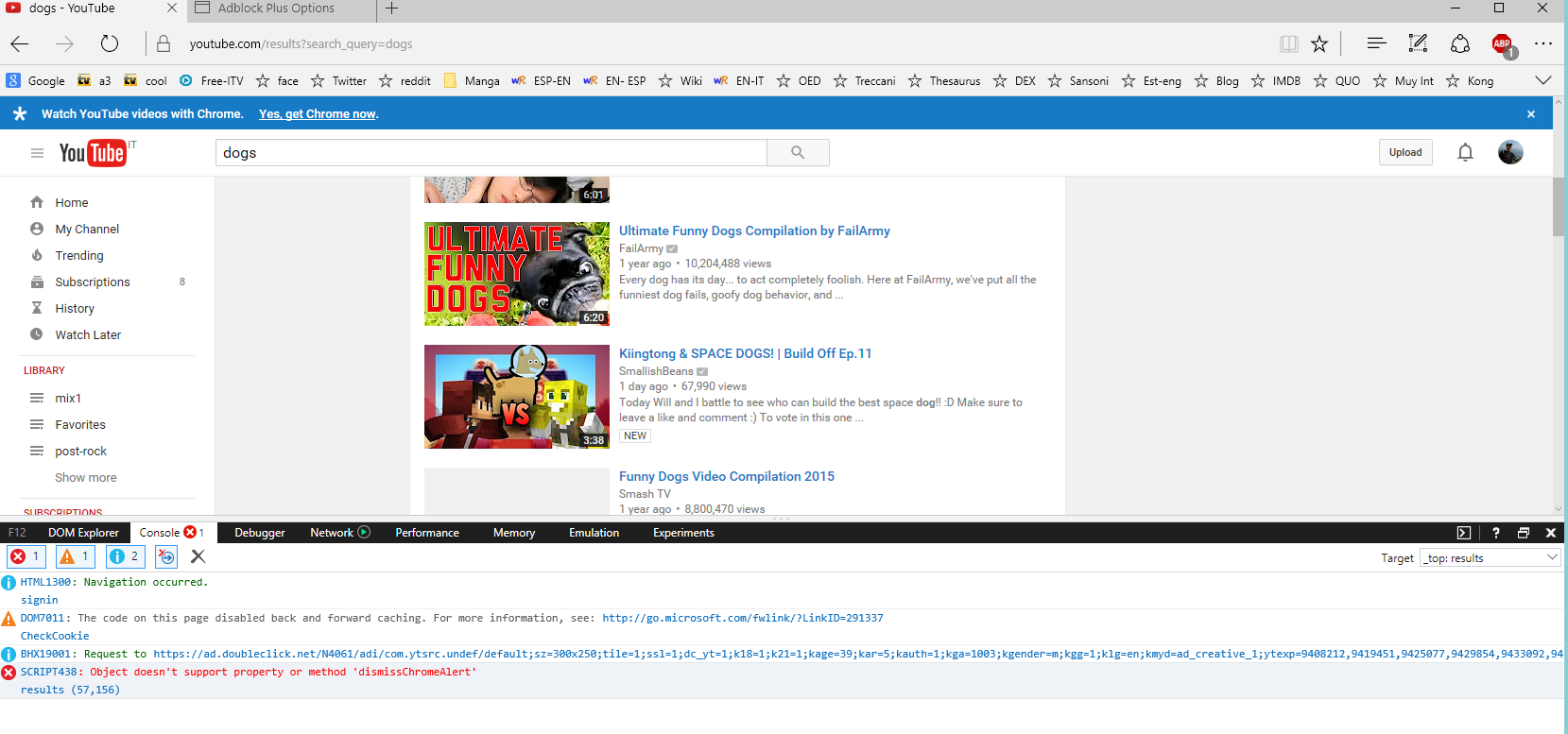This screenshot has height=734, width=1568.
Task: Click 'Yes, get Chrome now' link
Action: 318,114
